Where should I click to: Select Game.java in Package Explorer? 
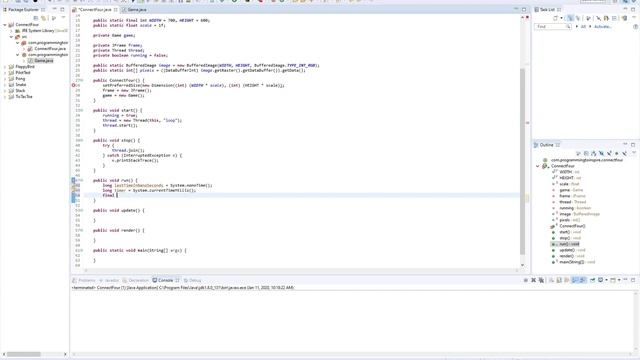(x=43, y=60)
